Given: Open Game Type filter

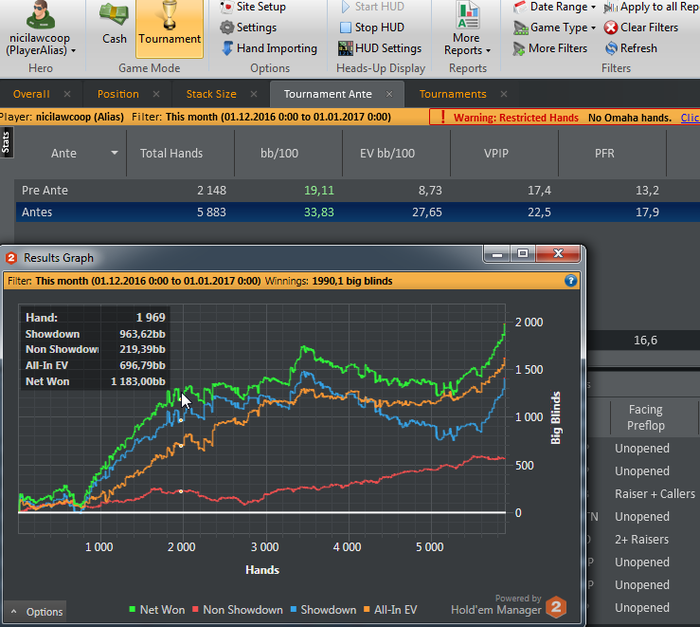Looking at the screenshot, I should tap(554, 27).
